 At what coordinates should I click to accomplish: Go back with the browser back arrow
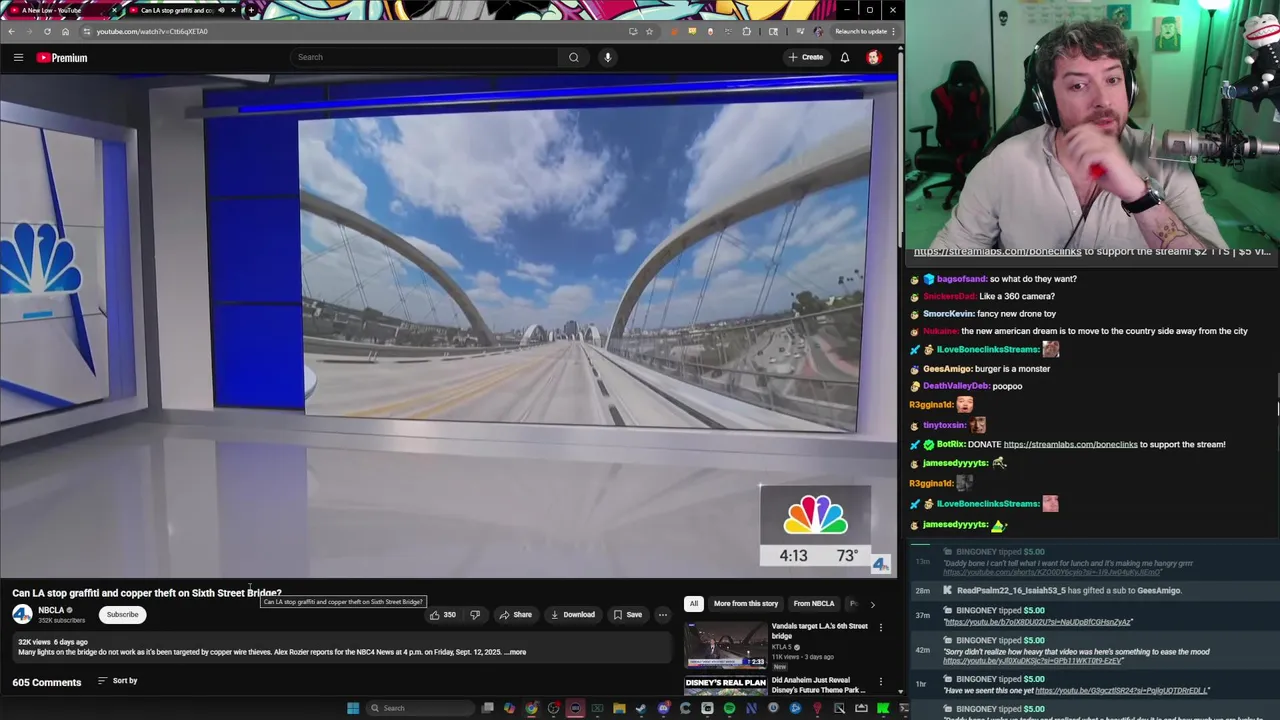[11, 31]
